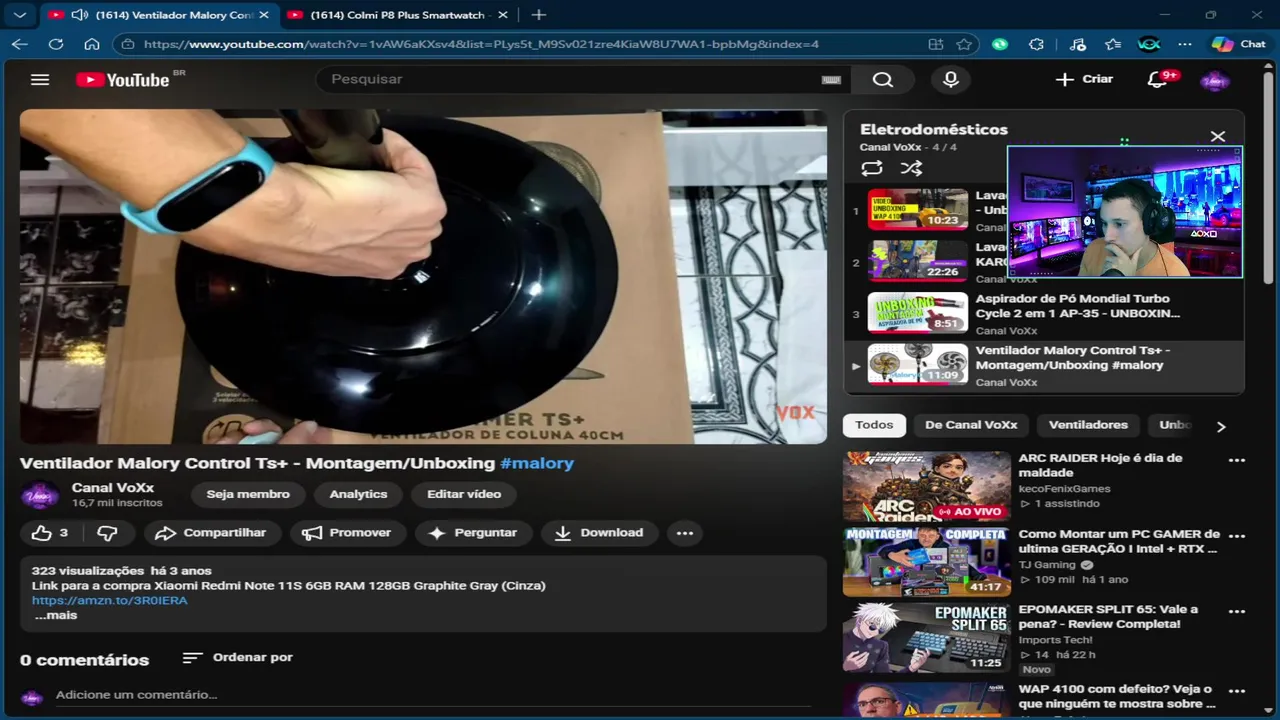Add this page to favorites star
Screen dimensions: 1280x720
coord(964,44)
